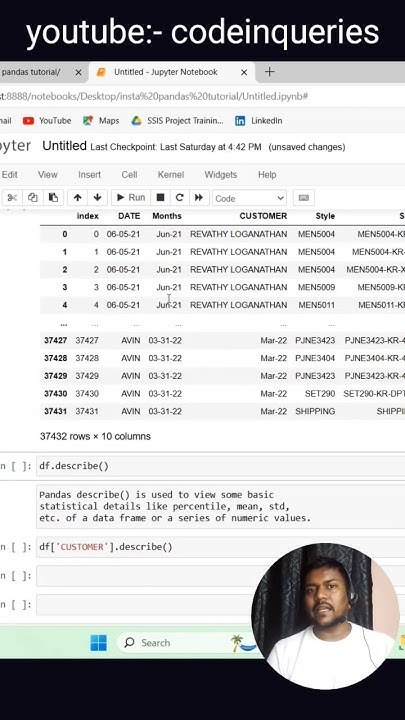The height and width of the screenshot is (720, 405).
Task: Restart the kernel icon
Action: (180, 198)
